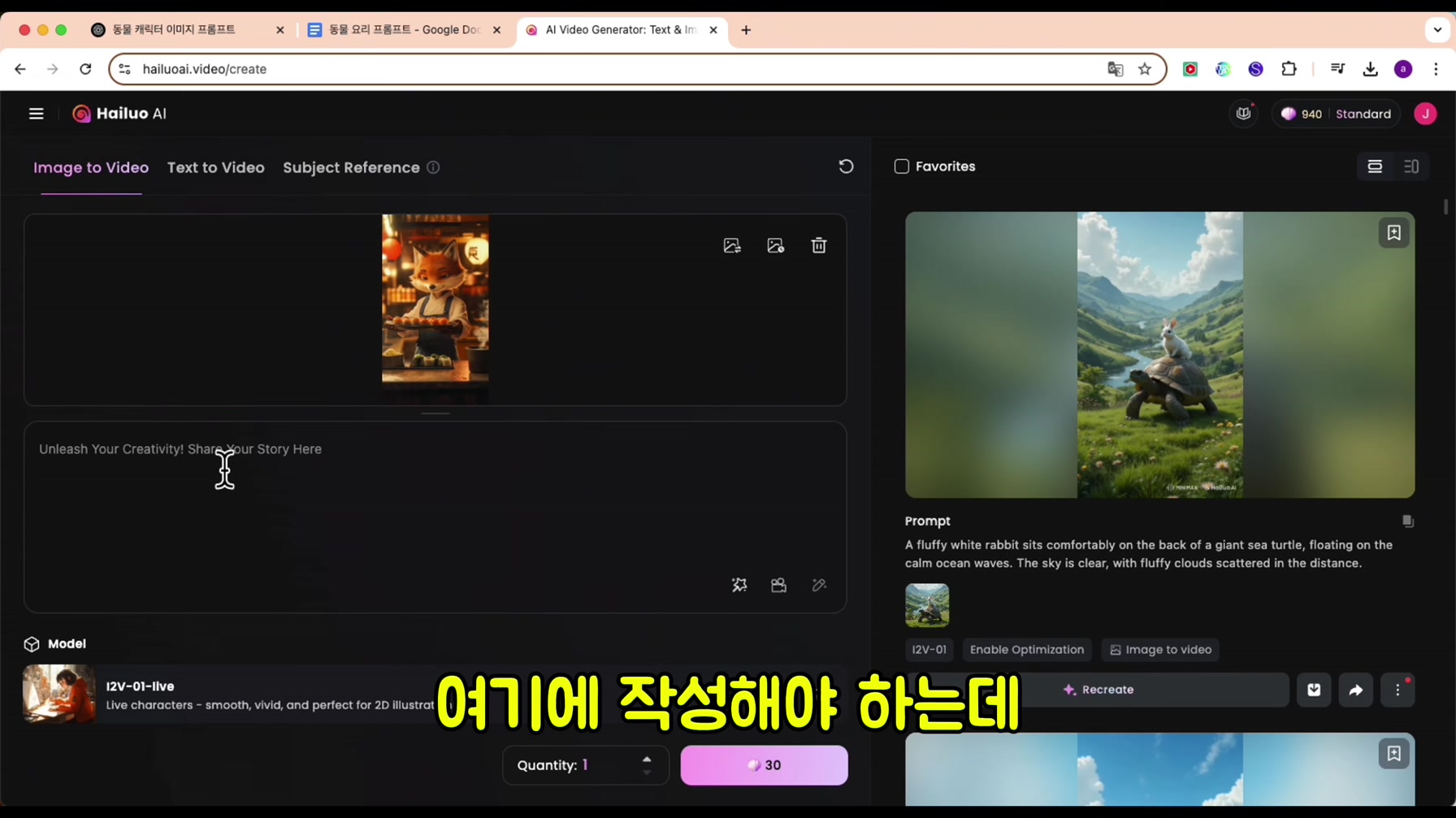Click the image settings icon beside trash
The height and width of the screenshot is (818, 1456).
tap(776, 245)
